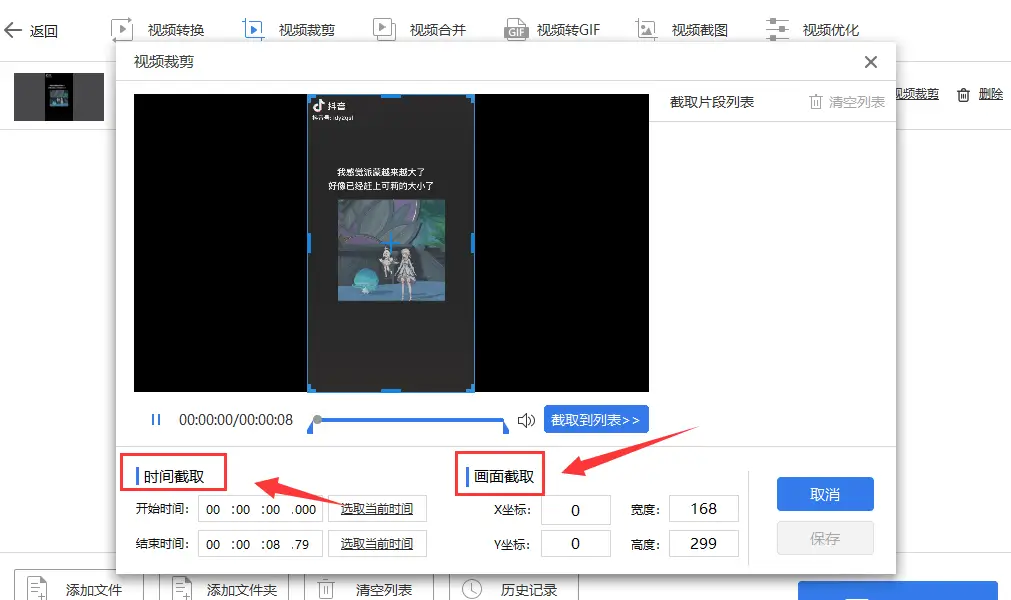Image resolution: width=1011 pixels, height=600 pixels.
Task: Select the video thumbnail in file list
Action: [x=59, y=97]
